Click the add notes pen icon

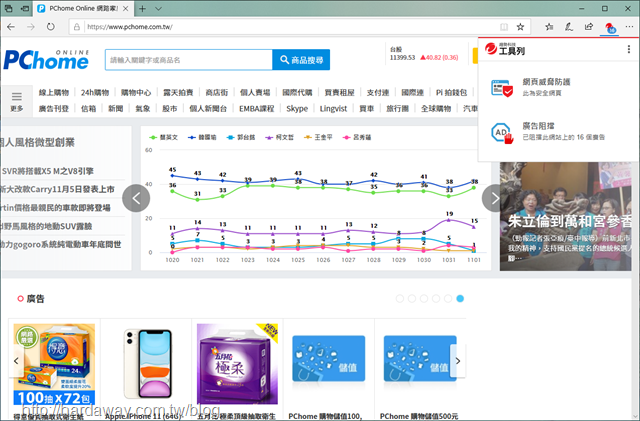point(569,27)
